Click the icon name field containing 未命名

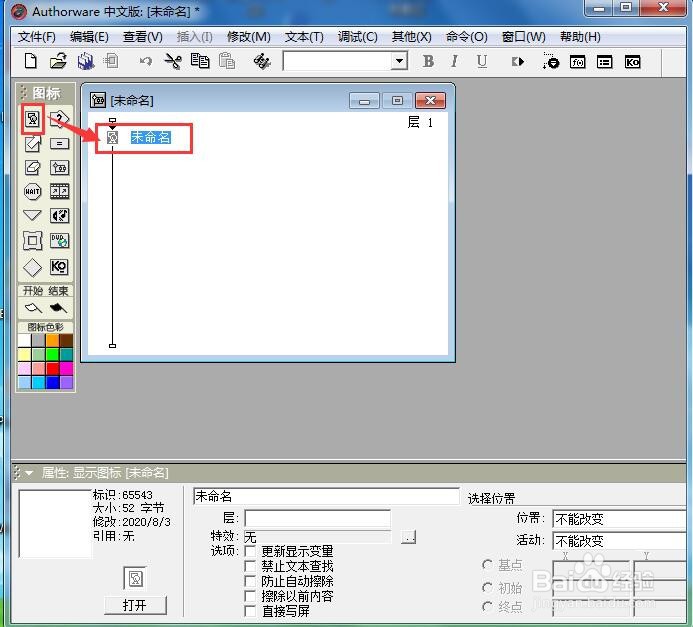[x=326, y=496]
